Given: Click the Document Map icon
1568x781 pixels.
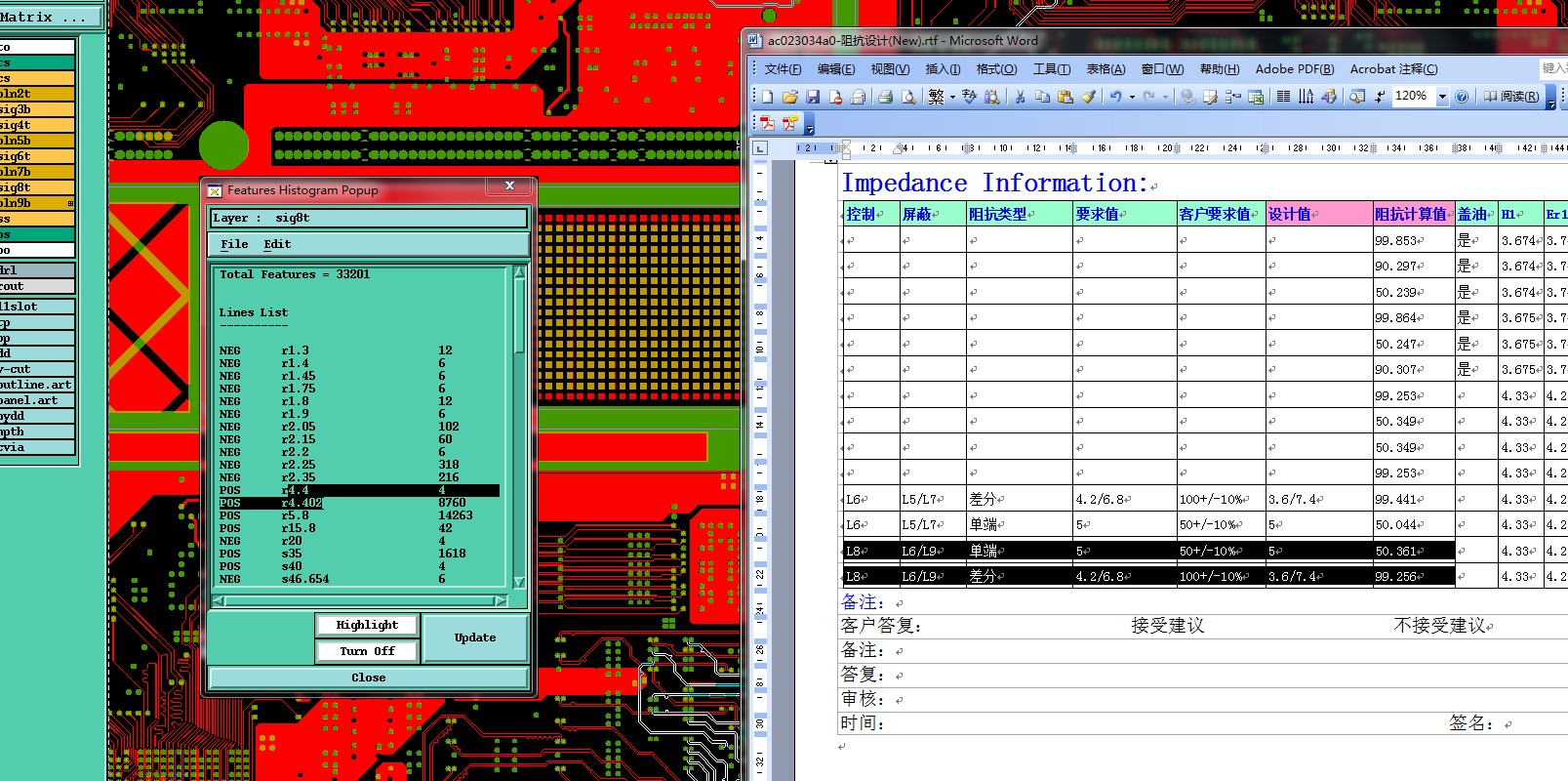Looking at the screenshot, I should (x=1356, y=97).
